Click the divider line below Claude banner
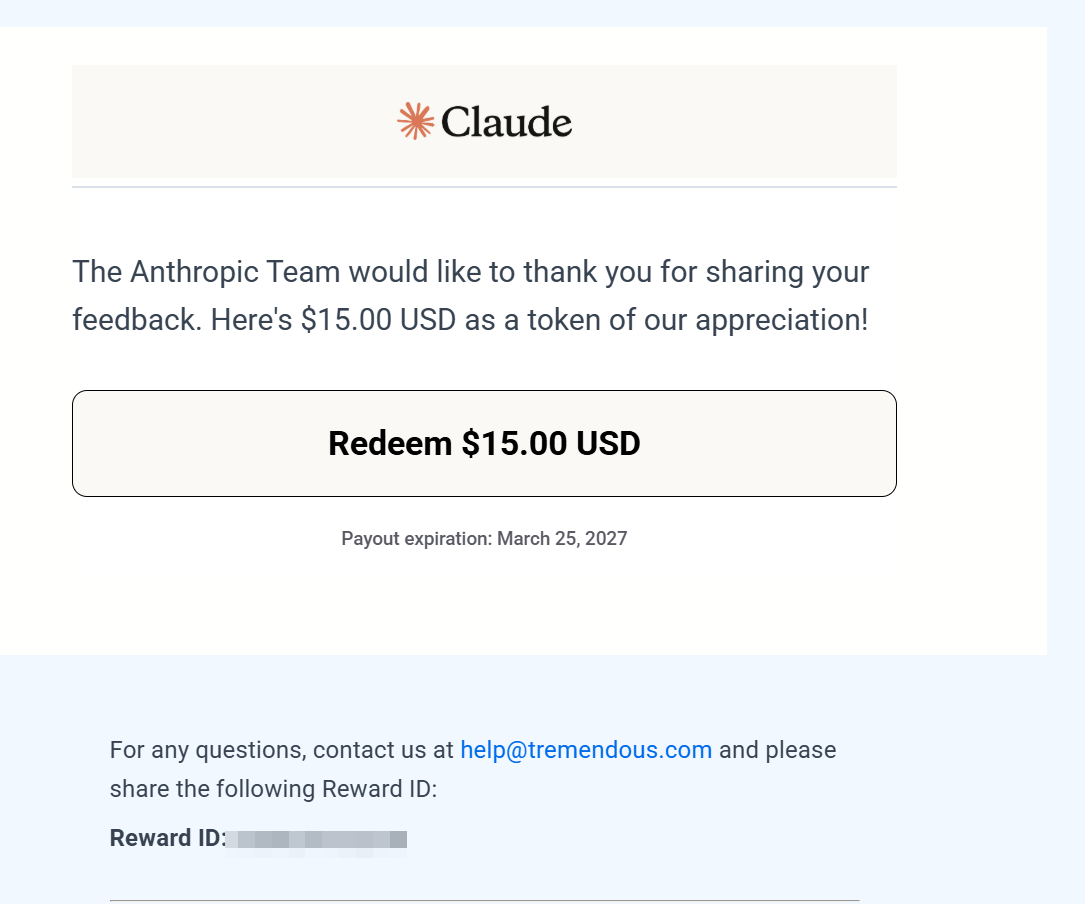 tap(484, 186)
